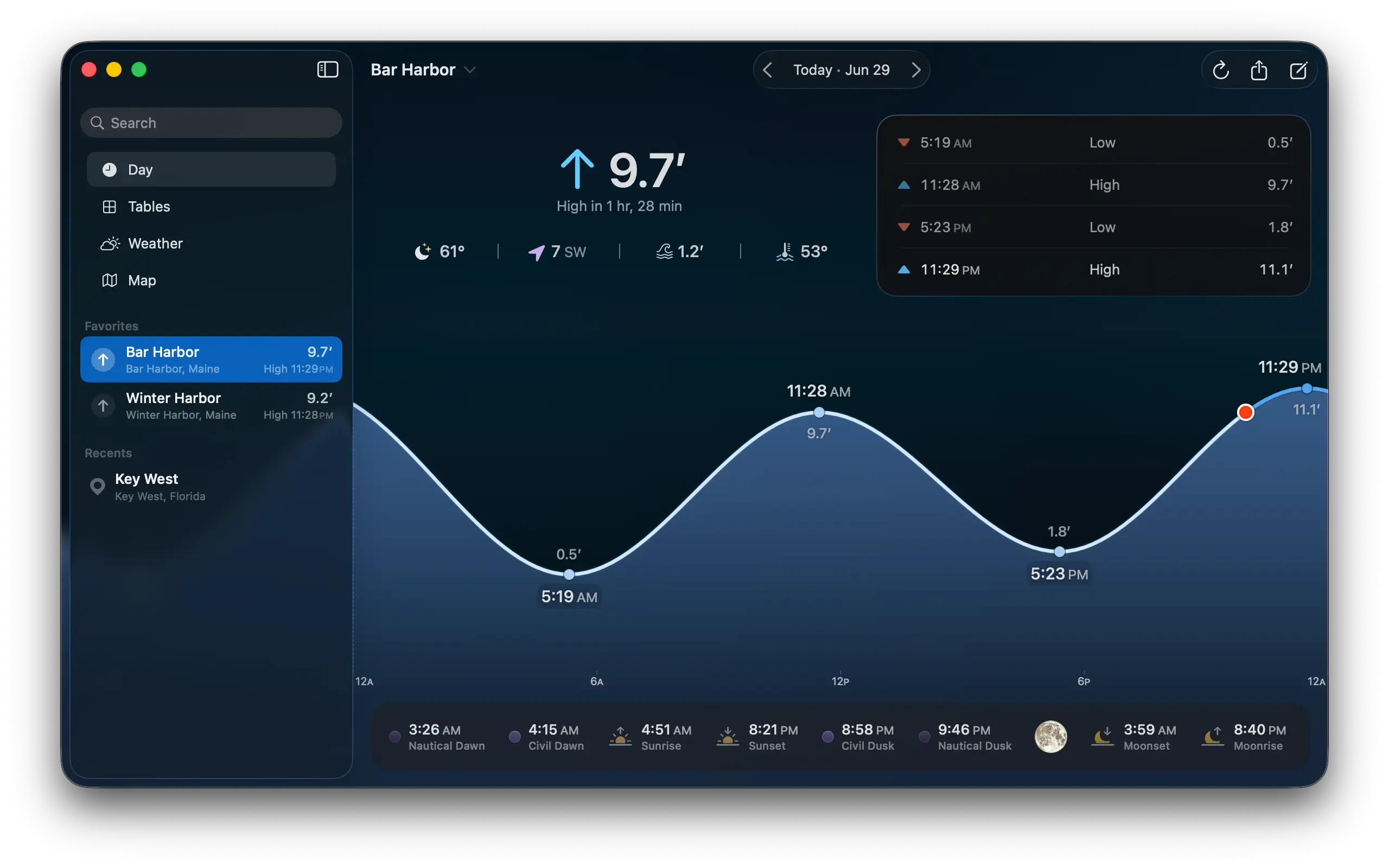Click the Tables grid icon
Viewport: 1389px width, 868px height.
109,207
